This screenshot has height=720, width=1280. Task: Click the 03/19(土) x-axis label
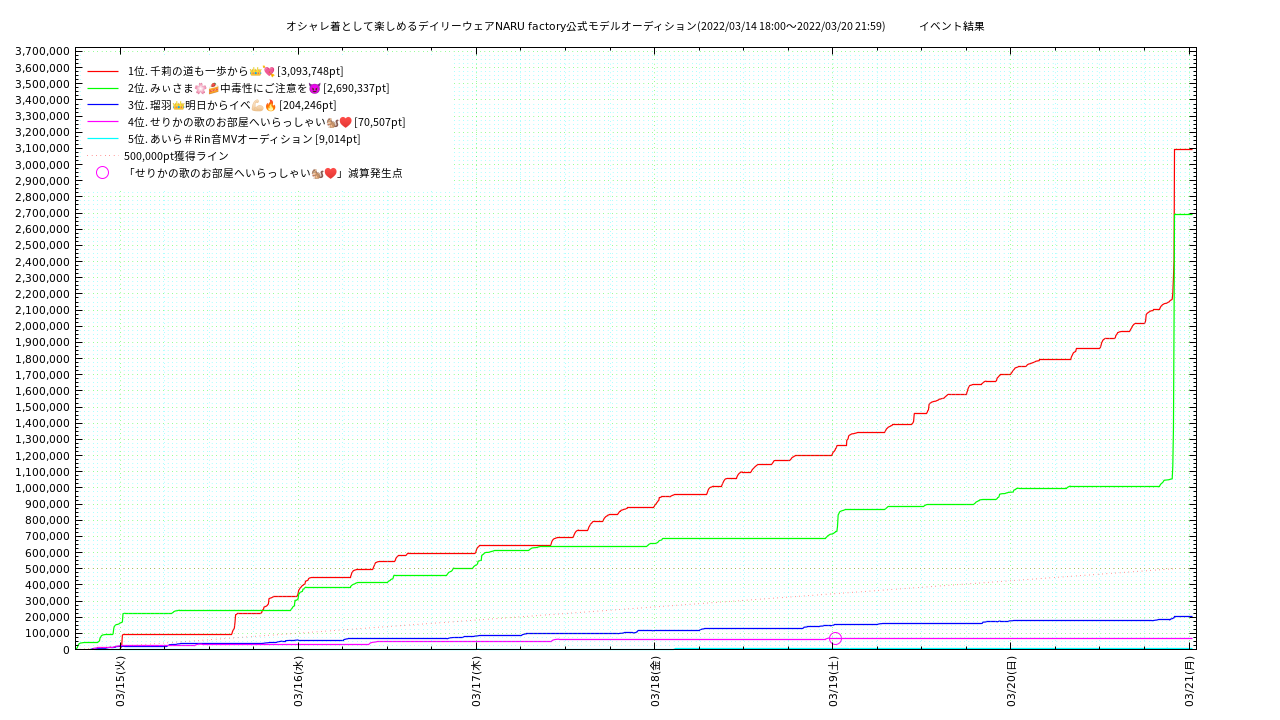click(x=833, y=682)
